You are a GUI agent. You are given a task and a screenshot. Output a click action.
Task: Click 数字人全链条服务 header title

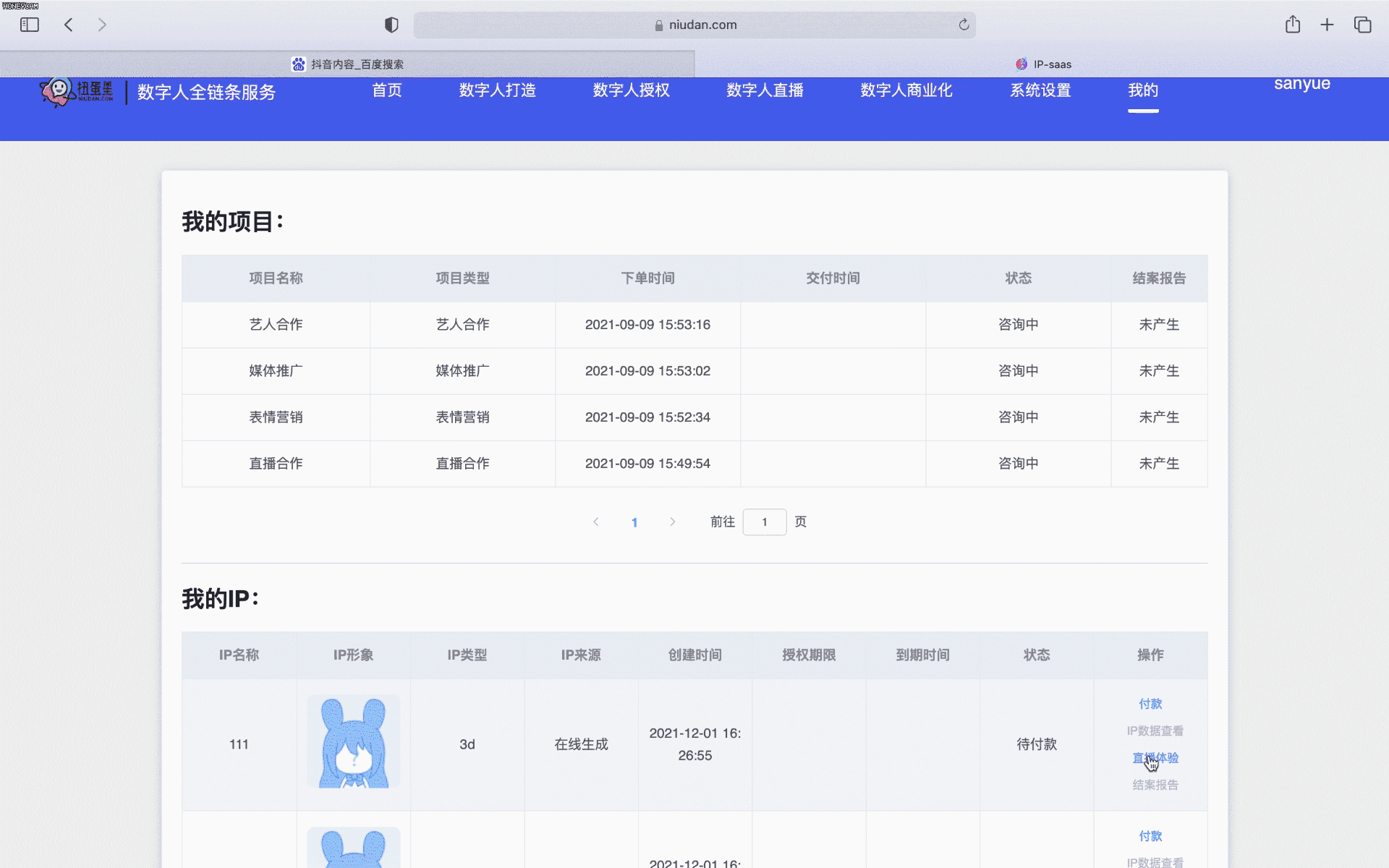pyautogui.click(x=207, y=93)
